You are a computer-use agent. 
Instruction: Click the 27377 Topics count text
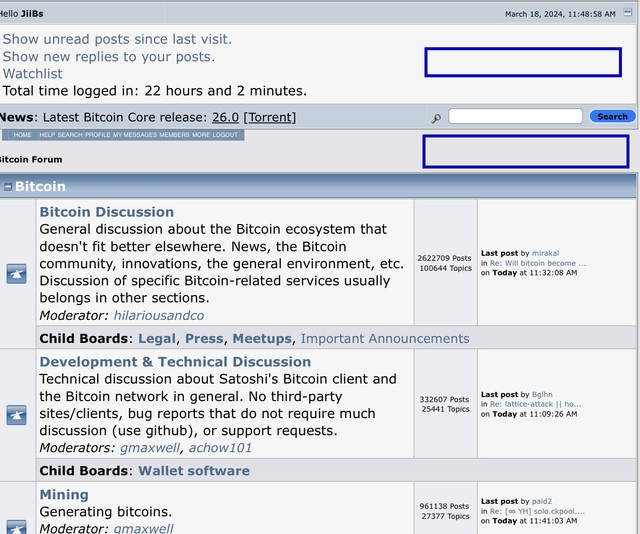pyautogui.click(x=445, y=516)
